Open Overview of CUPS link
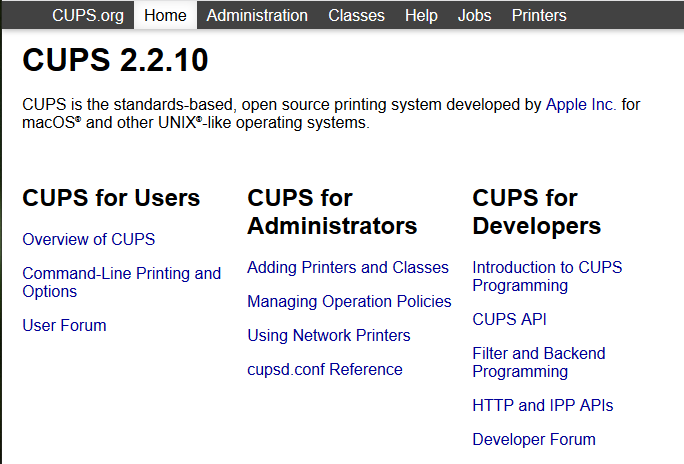 click(x=89, y=239)
